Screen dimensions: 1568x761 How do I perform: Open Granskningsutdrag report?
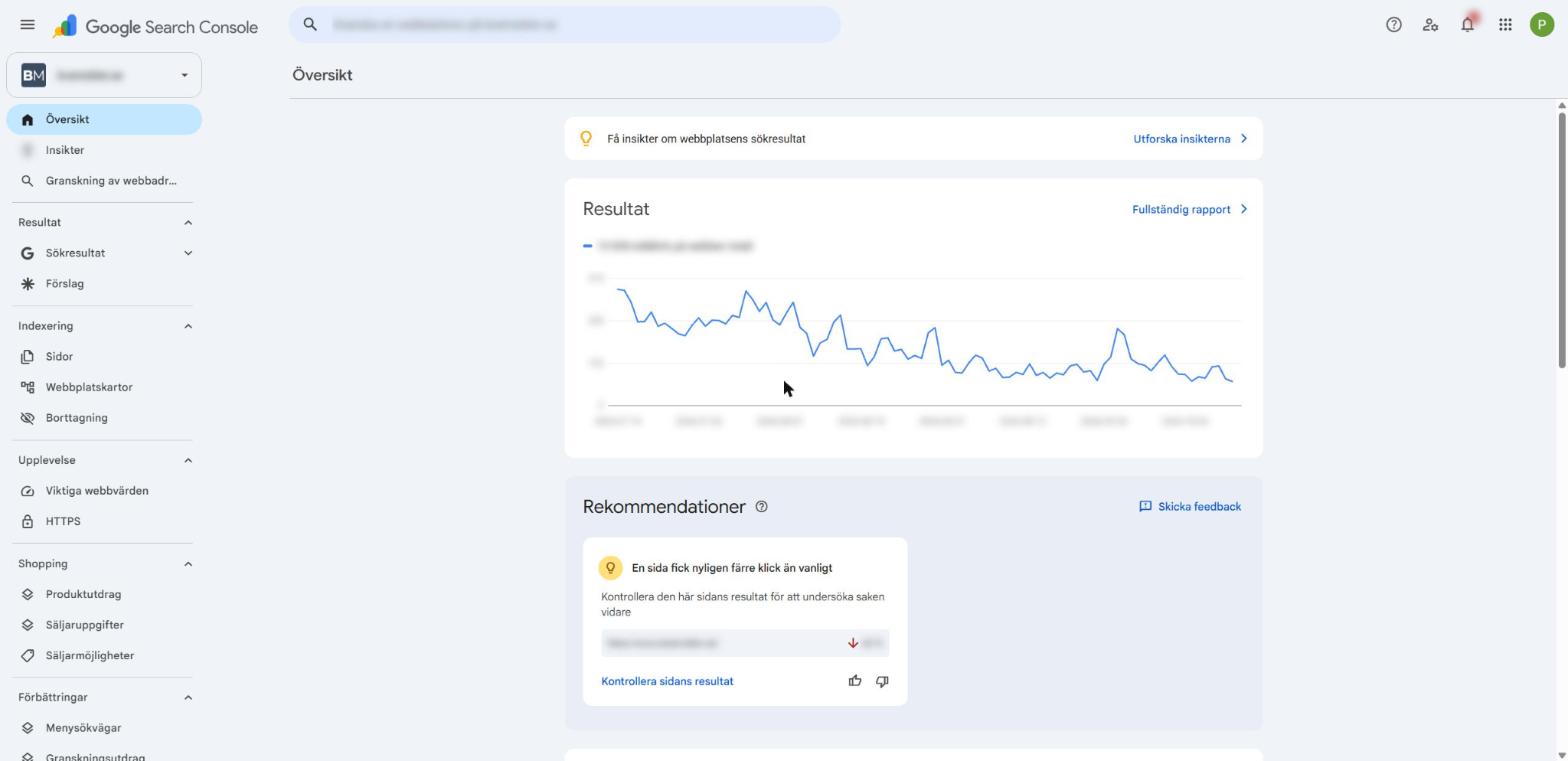pos(104,755)
